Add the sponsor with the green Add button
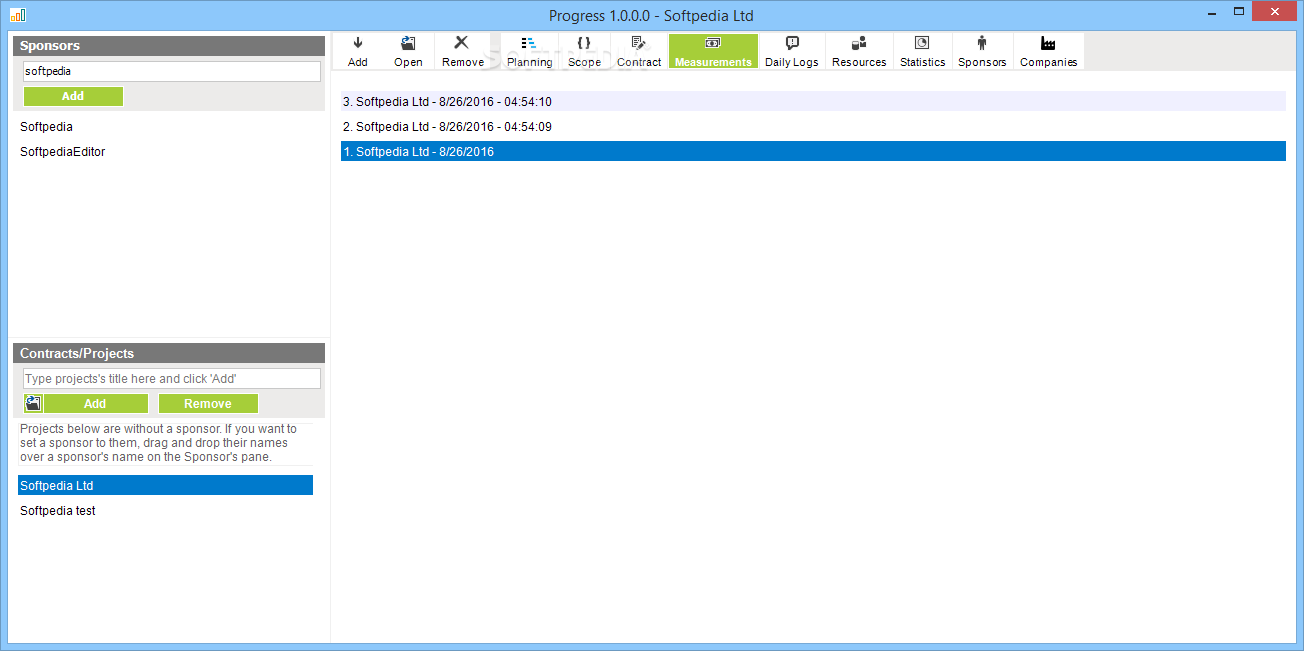1304x651 pixels. (x=73, y=96)
